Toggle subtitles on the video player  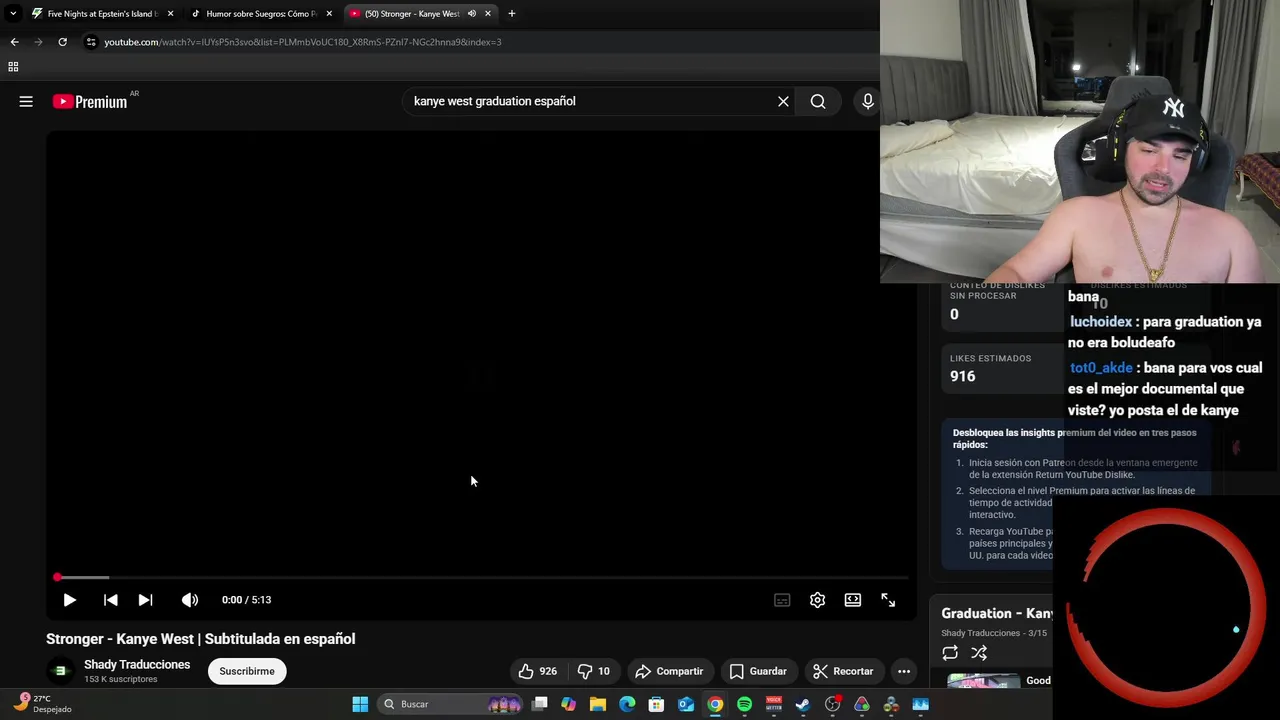(782, 600)
